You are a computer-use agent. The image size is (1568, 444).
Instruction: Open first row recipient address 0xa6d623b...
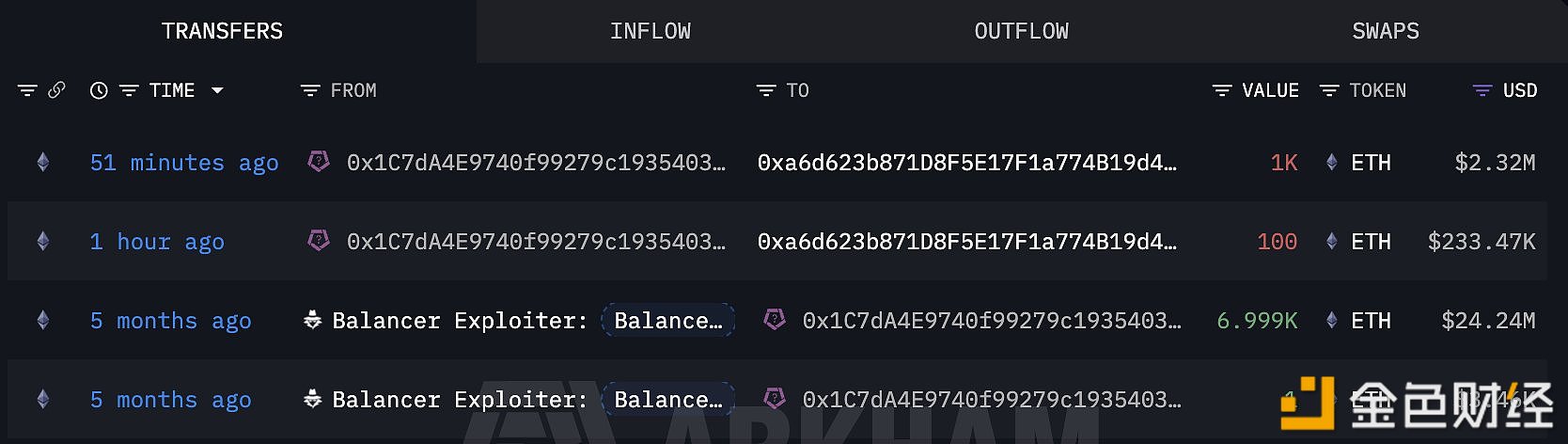pos(966,163)
